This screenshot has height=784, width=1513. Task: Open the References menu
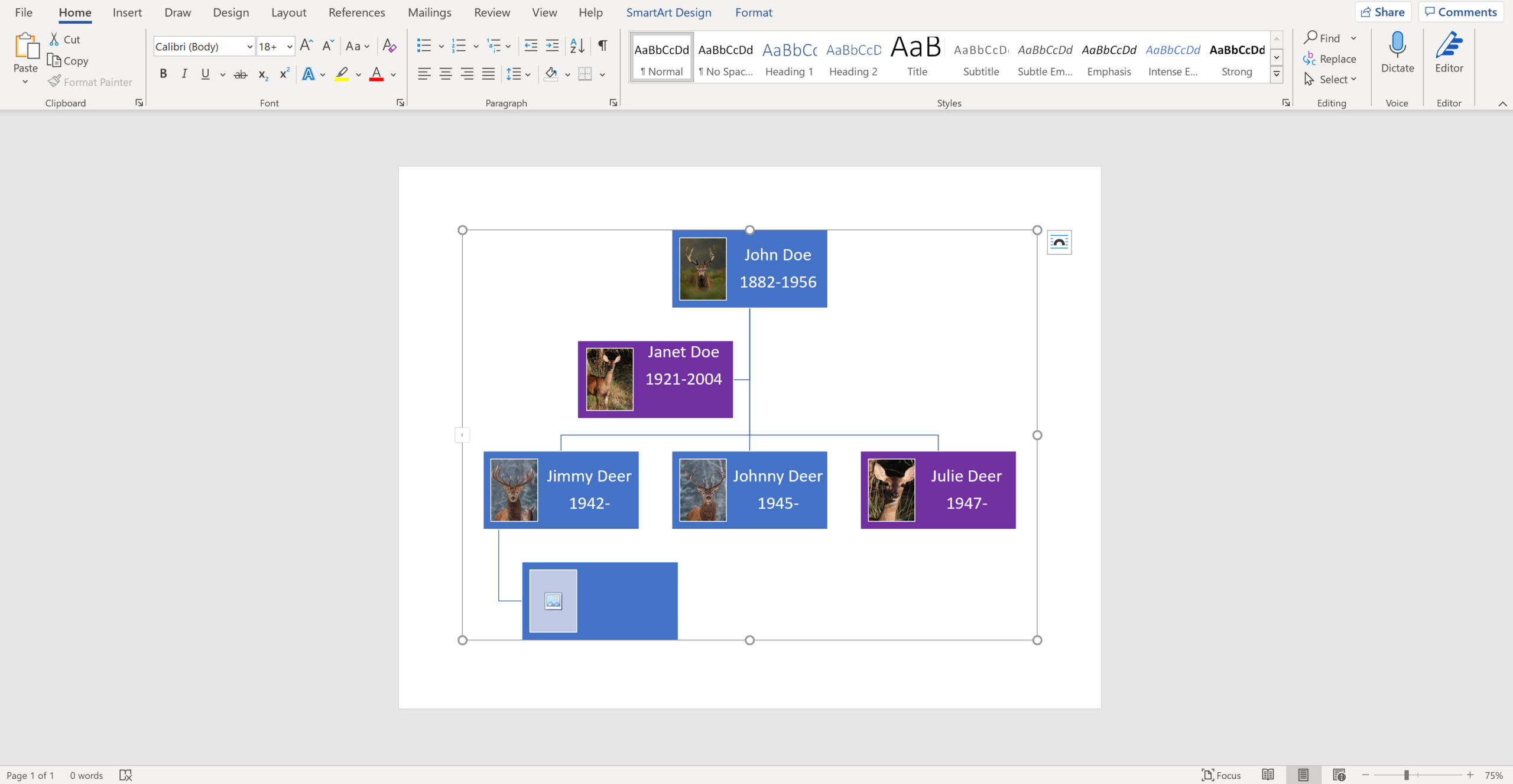[x=357, y=12]
